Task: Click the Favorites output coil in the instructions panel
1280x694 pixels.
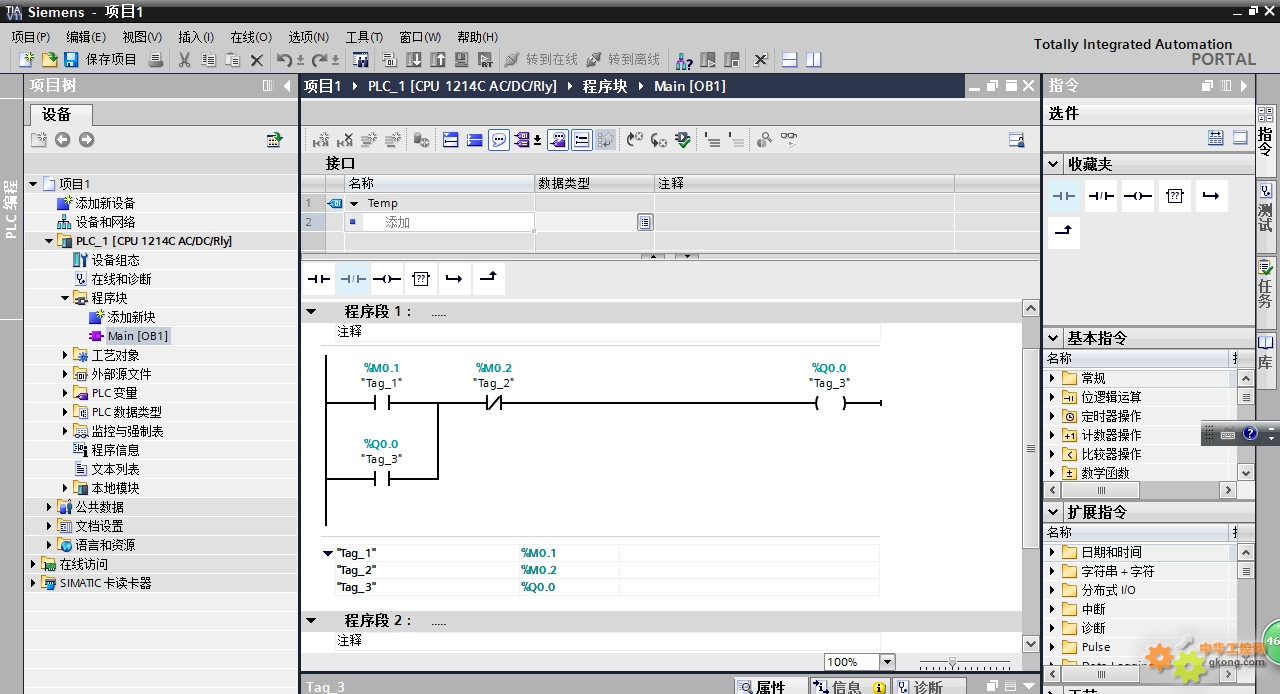Action: point(1138,196)
